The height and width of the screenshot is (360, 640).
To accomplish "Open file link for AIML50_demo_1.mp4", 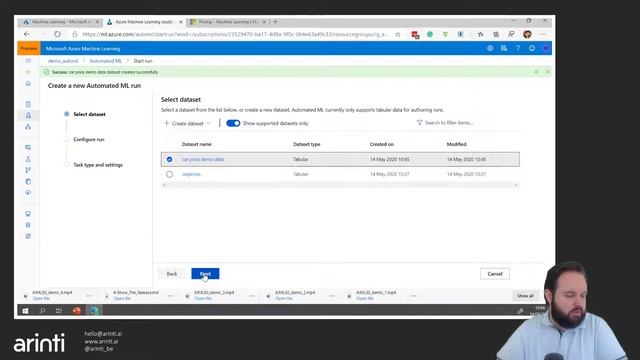I will point(365,298).
